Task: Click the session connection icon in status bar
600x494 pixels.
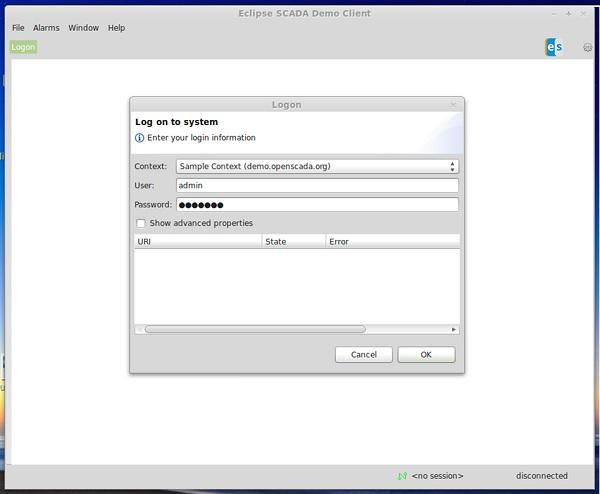Action: pyautogui.click(x=402, y=476)
